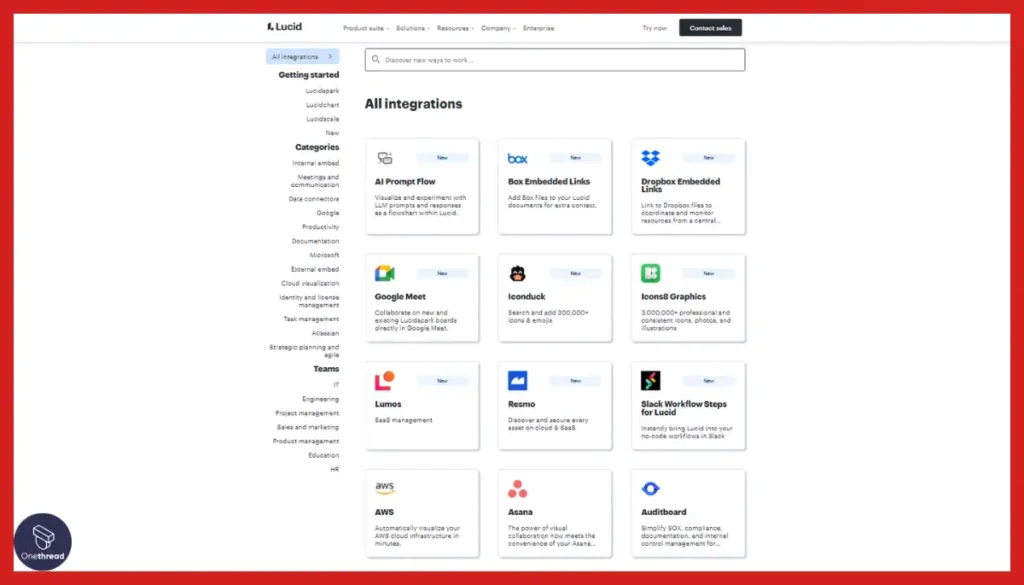Screen dimensions: 1024x585
Task: Select Project management team filter
Action: coord(307,413)
